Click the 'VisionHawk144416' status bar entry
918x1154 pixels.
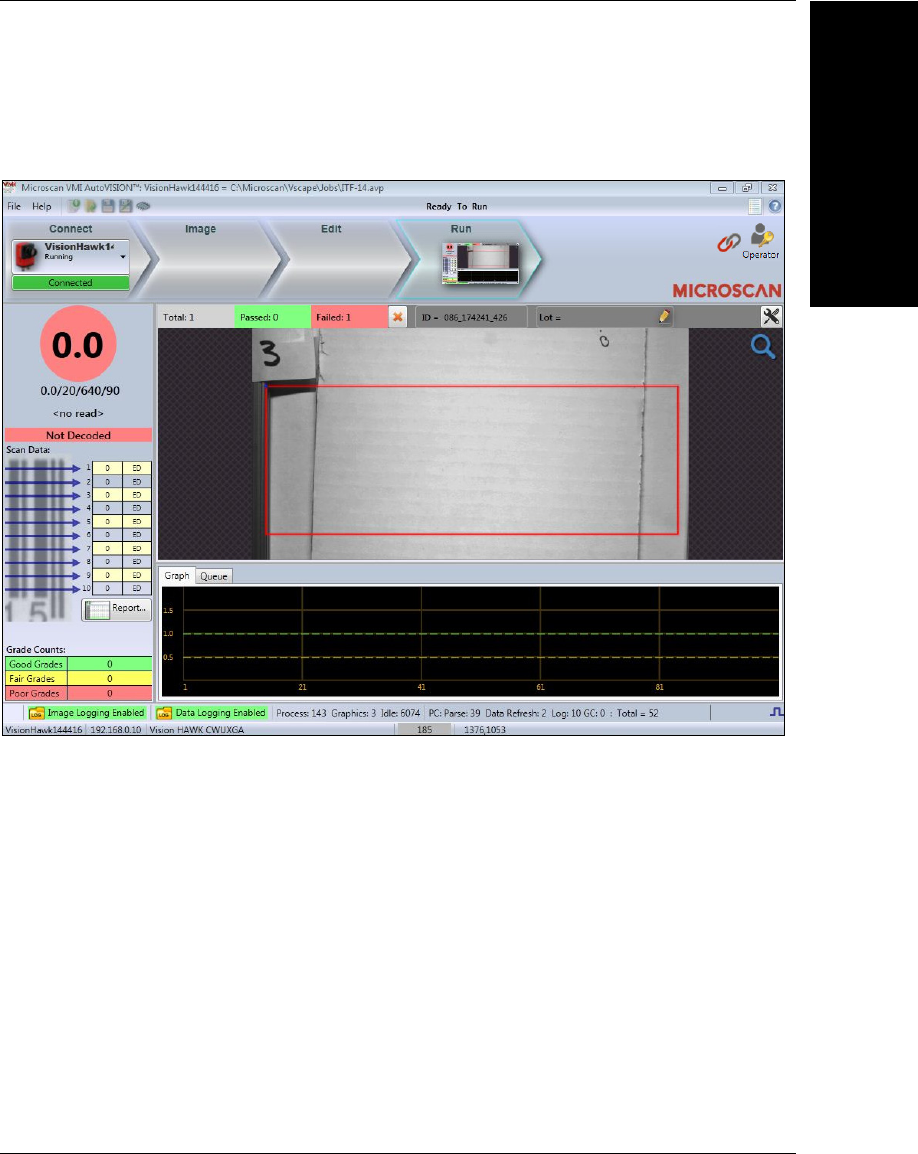click(x=44, y=730)
